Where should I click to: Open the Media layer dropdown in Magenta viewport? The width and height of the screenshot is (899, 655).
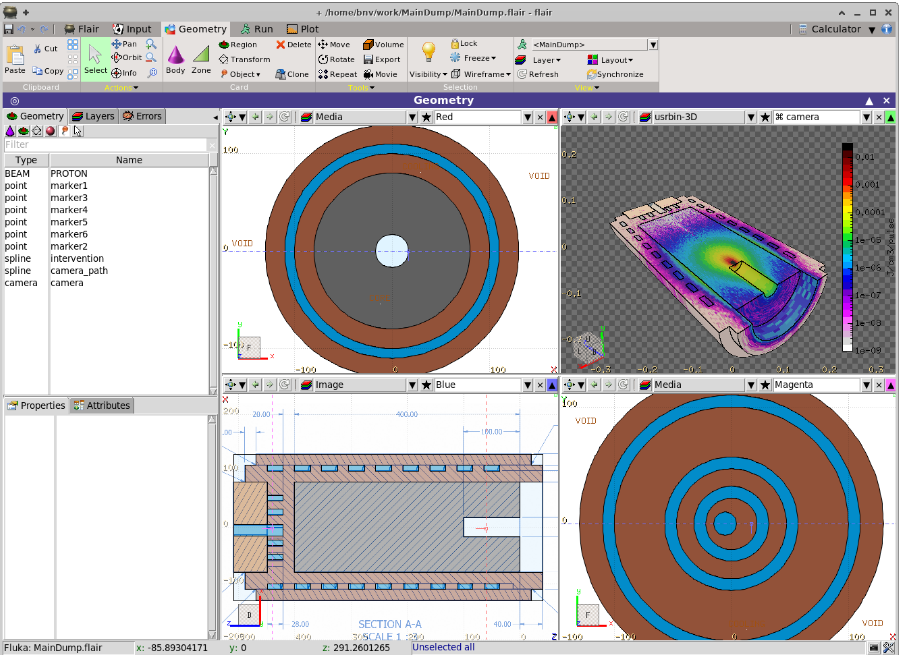pyautogui.click(x=751, y=385)
